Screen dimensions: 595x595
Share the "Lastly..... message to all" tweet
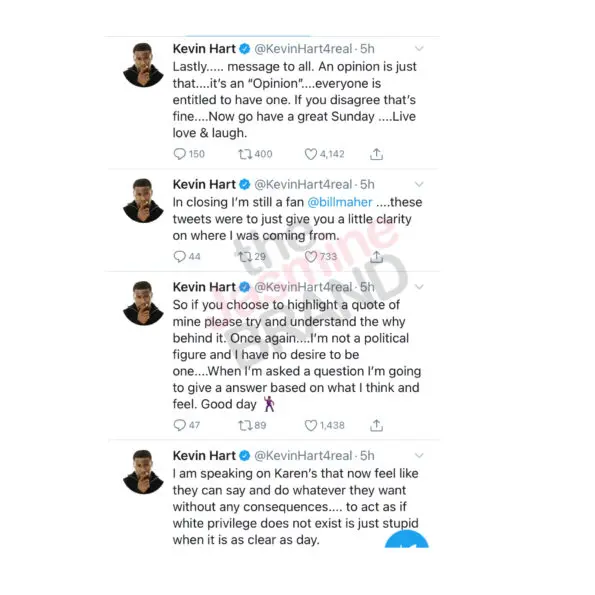pyautogui.click(x=376, y=154)
